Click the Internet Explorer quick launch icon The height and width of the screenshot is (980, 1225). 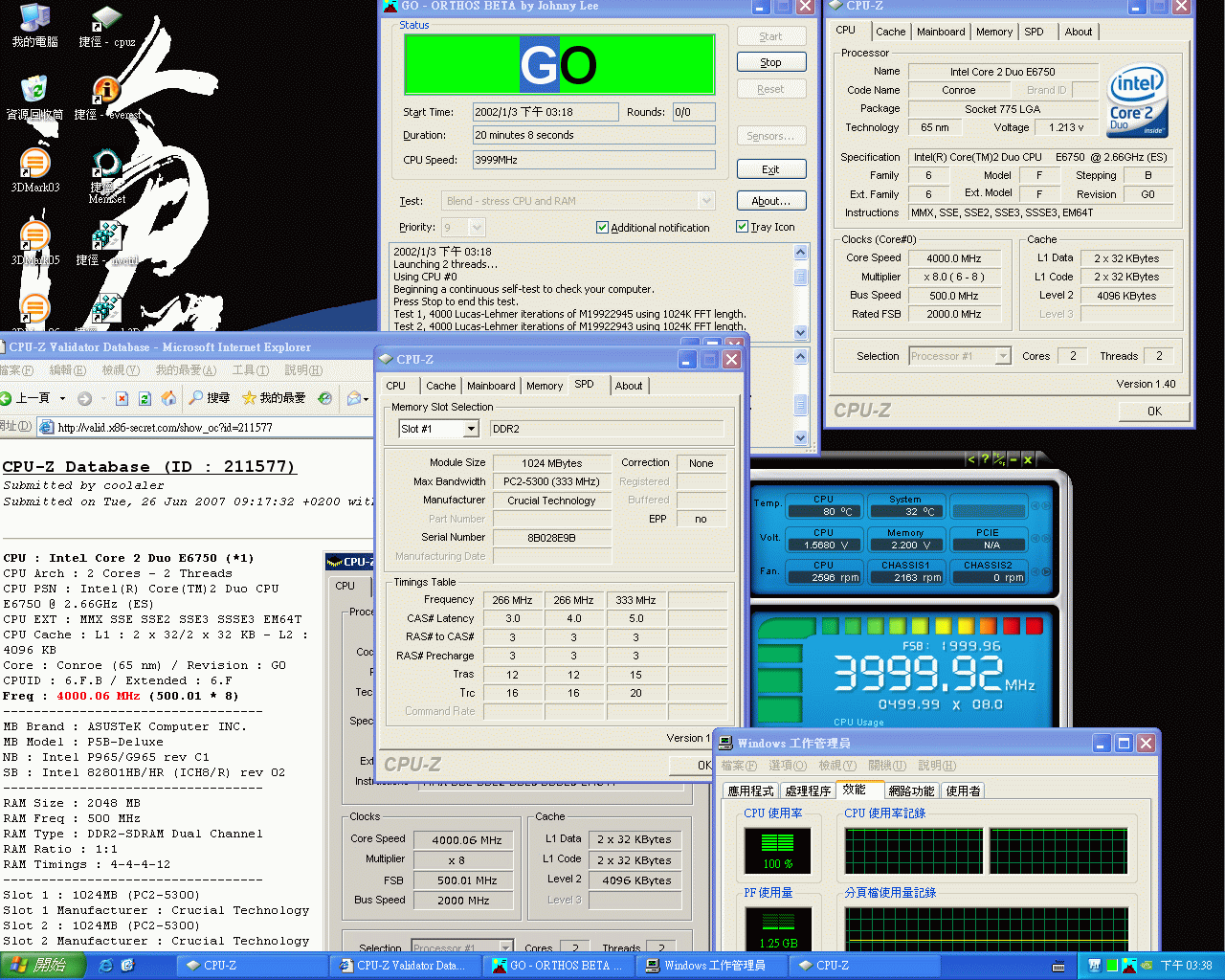(106, 966)
